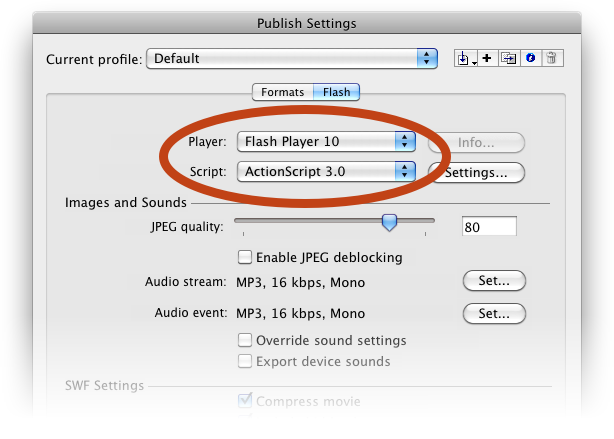Screen dimensions: 614x439
Task: Click the Publish Settings title bar
Action: [x=307, y=23]
